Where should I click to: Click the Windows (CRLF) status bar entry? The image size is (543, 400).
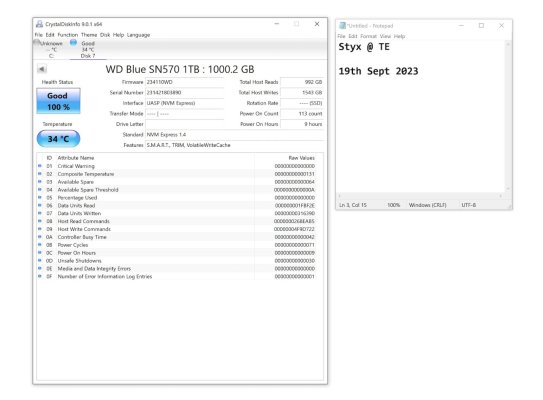point(428,205)
